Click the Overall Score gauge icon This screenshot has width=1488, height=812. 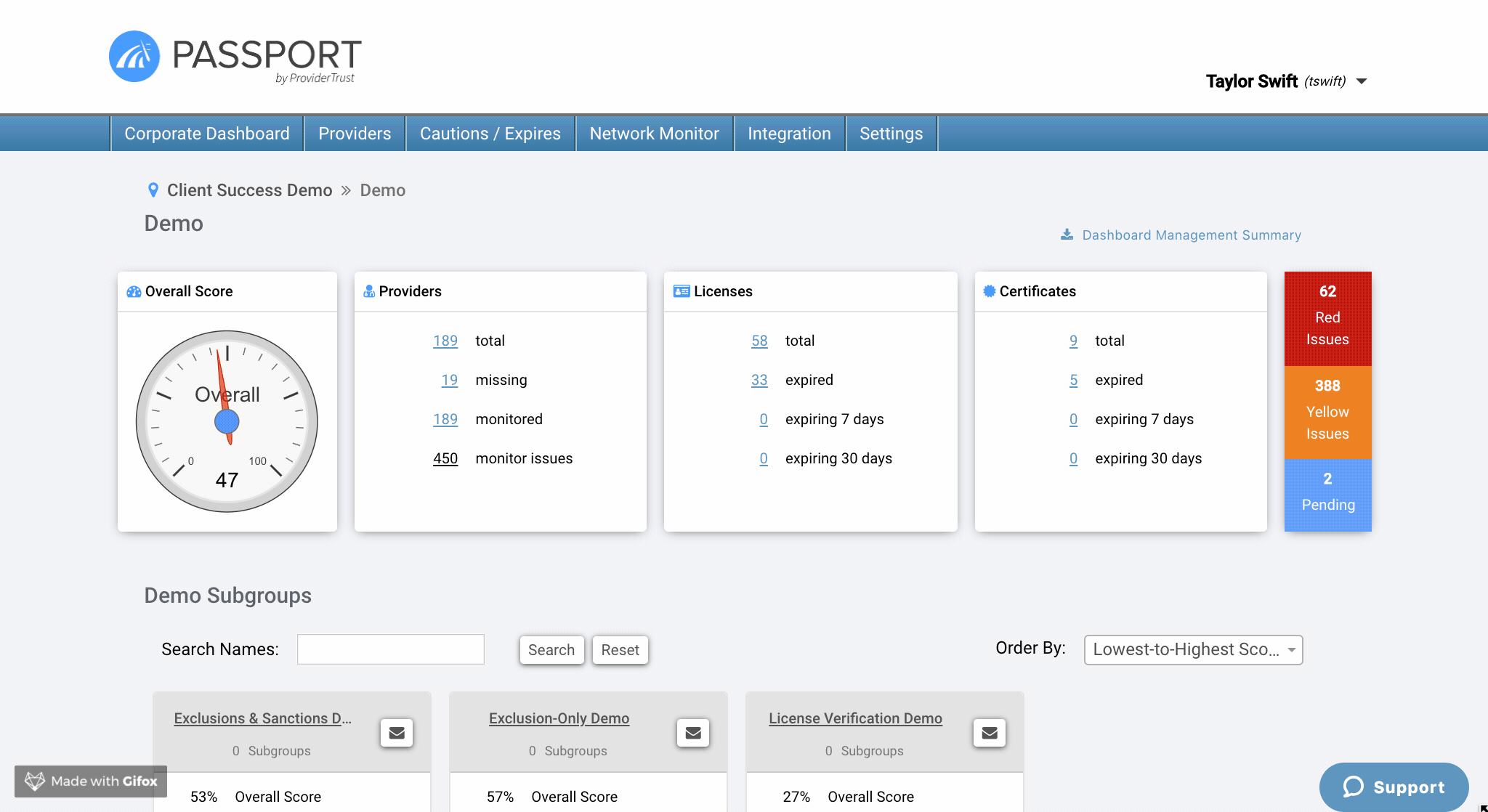tap(134, 291)
